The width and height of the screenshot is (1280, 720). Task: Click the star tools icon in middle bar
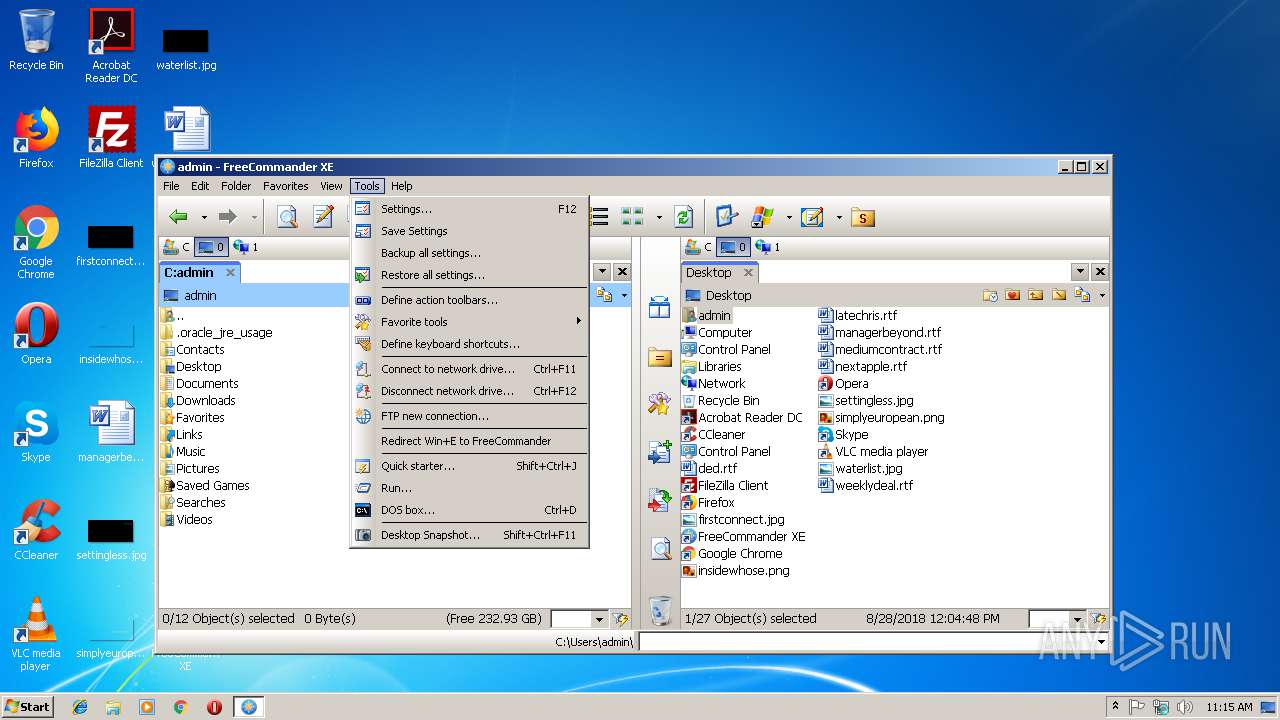660,404
